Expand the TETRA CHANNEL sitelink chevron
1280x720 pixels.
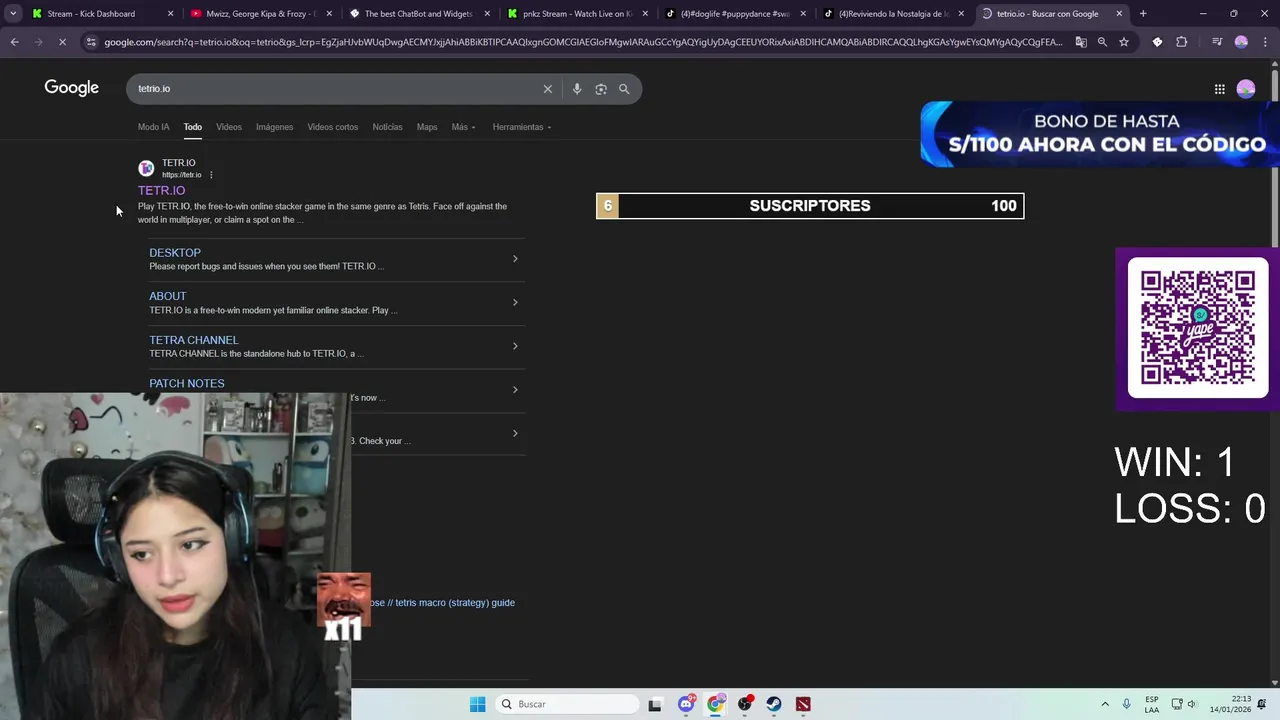pos(515,346)
